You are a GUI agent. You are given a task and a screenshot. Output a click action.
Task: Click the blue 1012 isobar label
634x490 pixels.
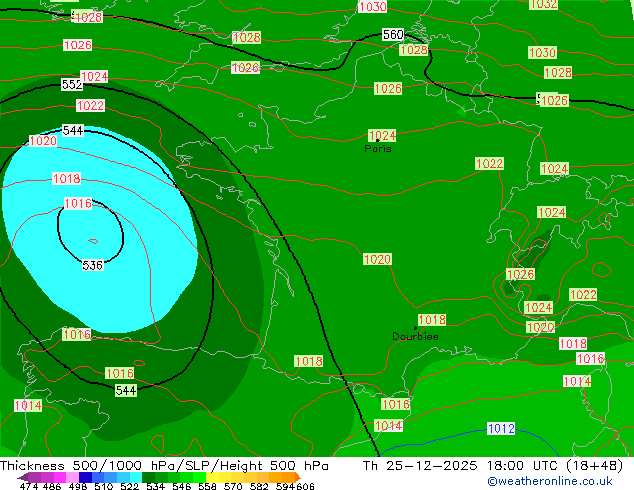coord(501,429)
